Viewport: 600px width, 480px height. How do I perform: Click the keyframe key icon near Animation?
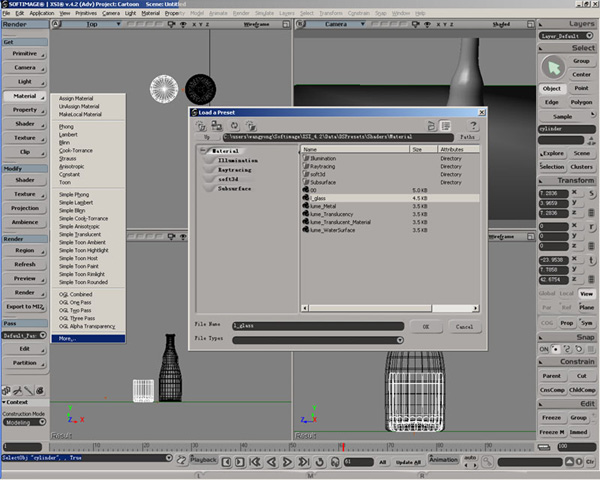488,462
